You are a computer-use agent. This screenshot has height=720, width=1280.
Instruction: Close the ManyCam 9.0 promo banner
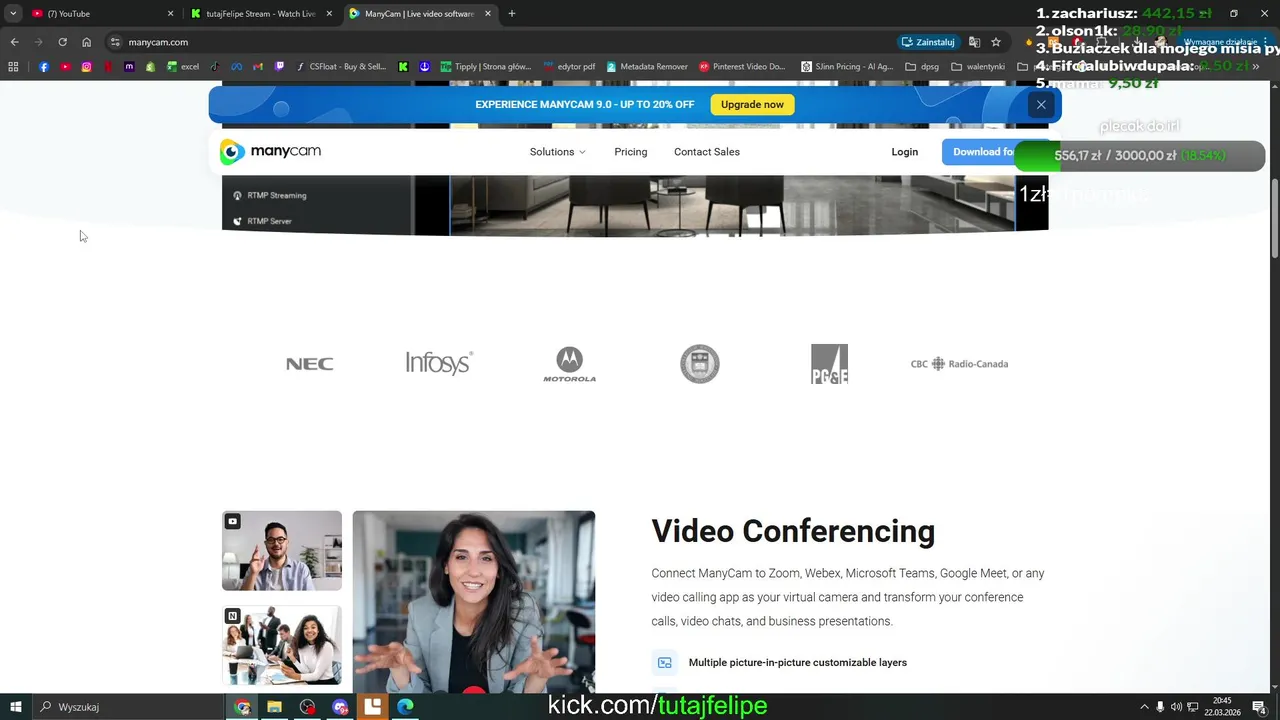[1041, 104]
